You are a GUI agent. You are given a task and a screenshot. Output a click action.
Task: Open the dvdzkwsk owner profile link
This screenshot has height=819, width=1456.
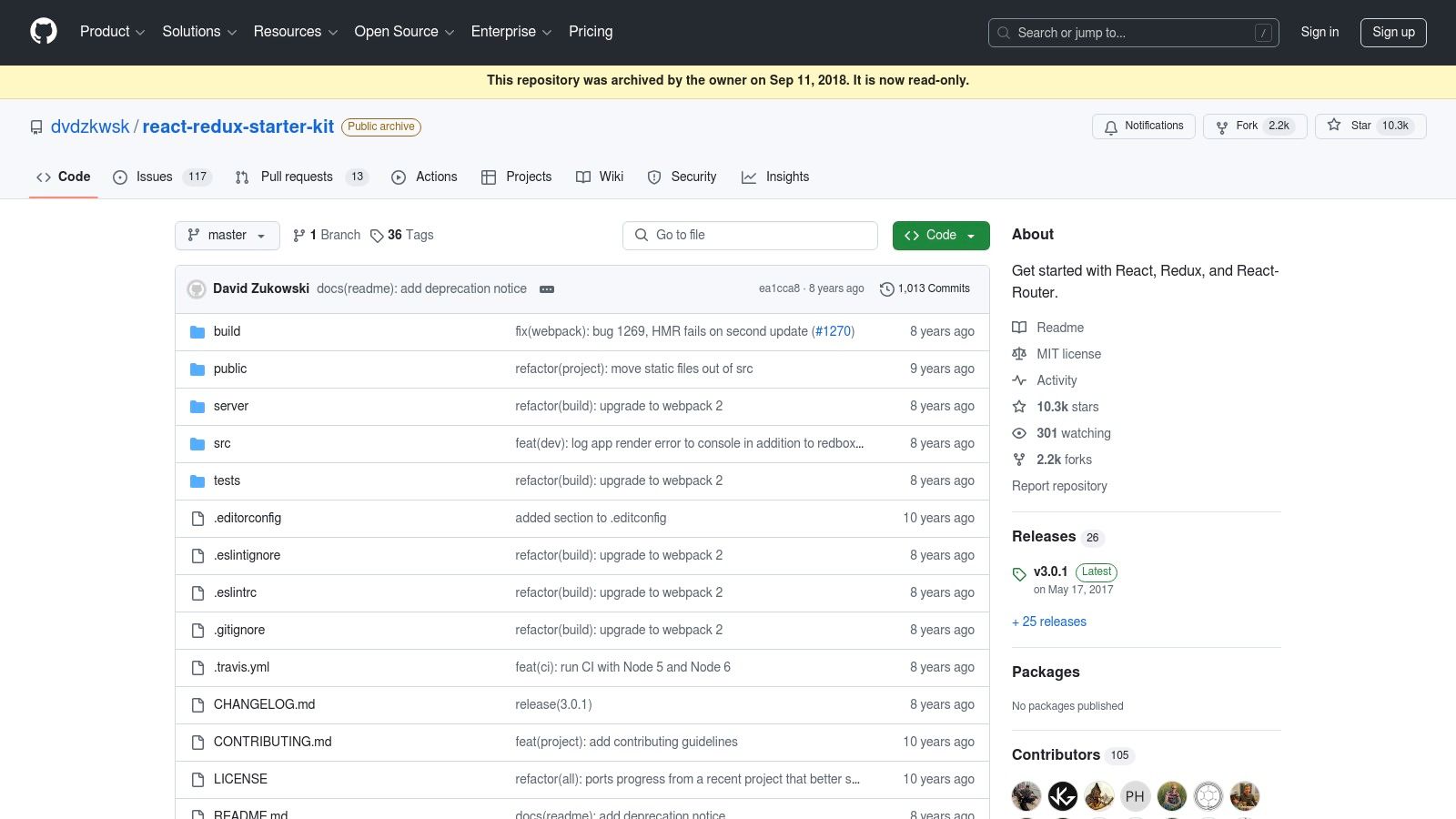point(90,126)
